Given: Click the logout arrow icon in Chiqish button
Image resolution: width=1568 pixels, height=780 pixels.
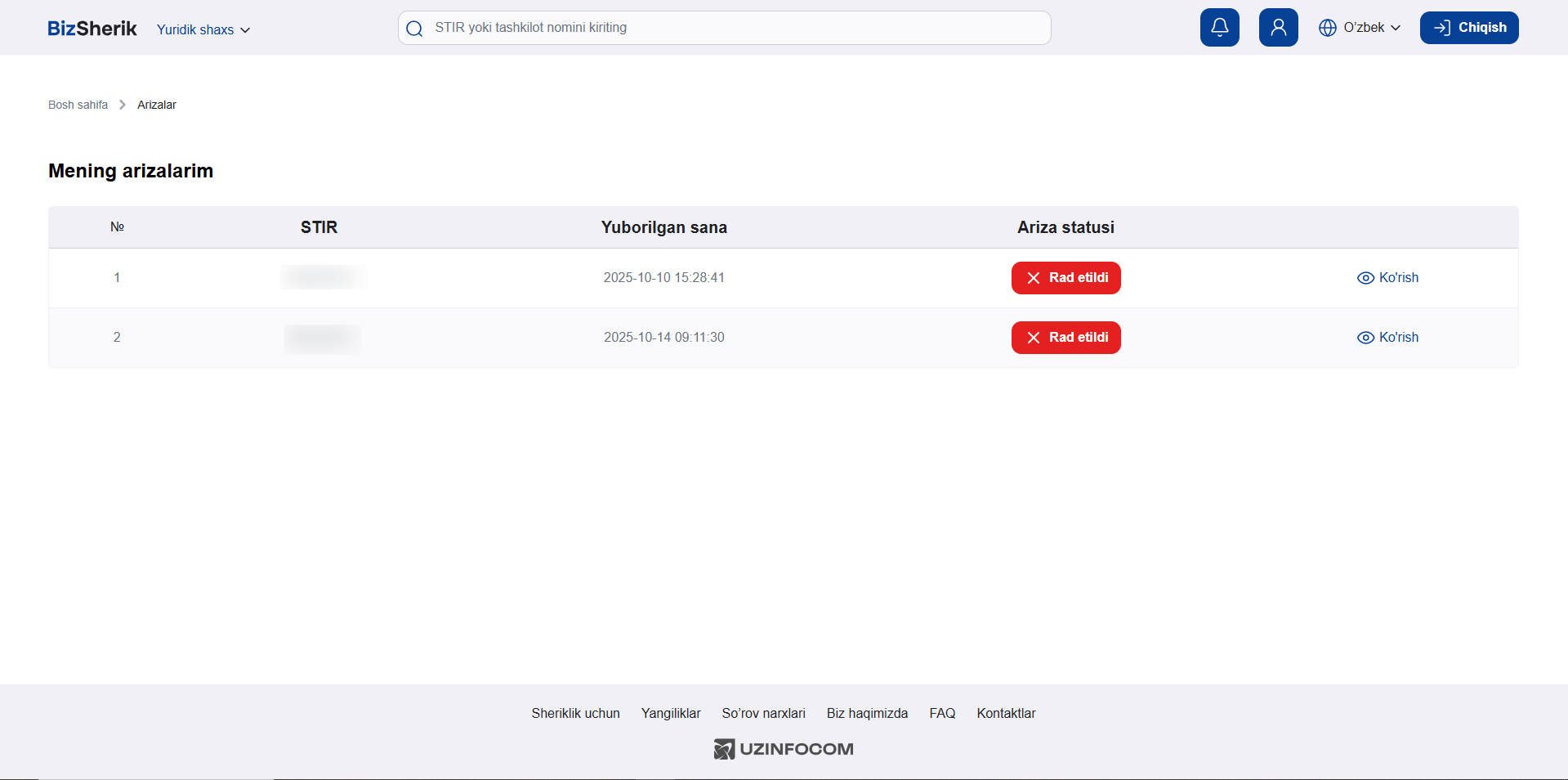Looking at the screenshot, I should coord(1442,27).
